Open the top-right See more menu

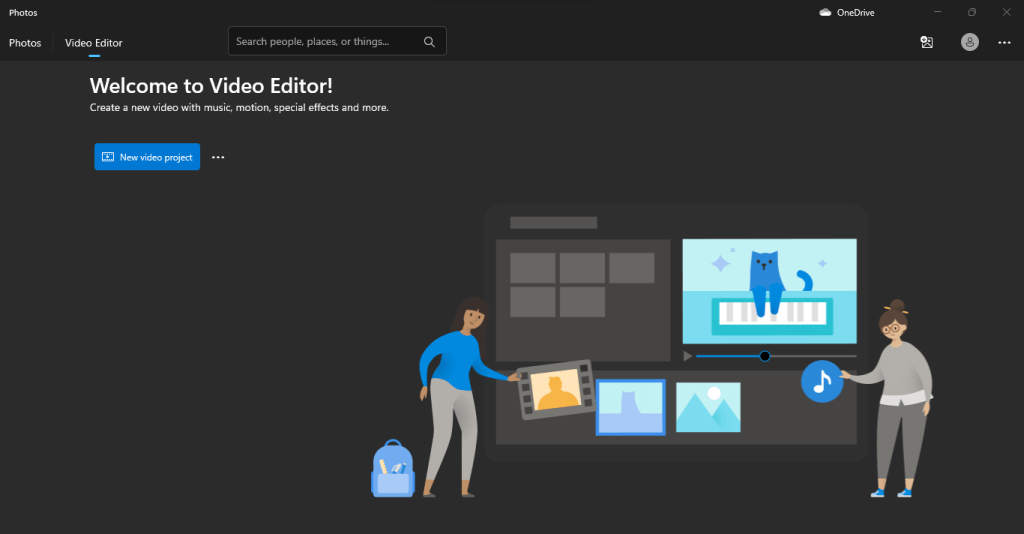click(1004, 42)
